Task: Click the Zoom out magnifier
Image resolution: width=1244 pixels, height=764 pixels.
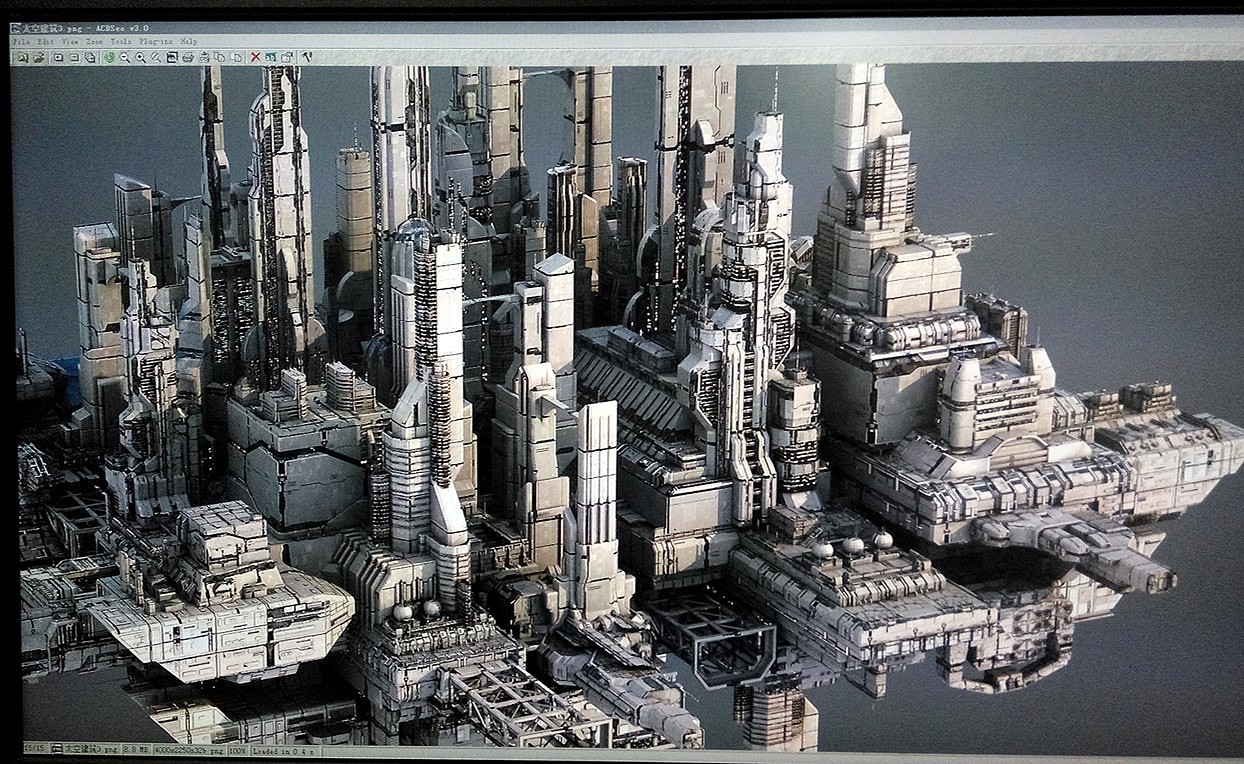Action: point(125,58)
